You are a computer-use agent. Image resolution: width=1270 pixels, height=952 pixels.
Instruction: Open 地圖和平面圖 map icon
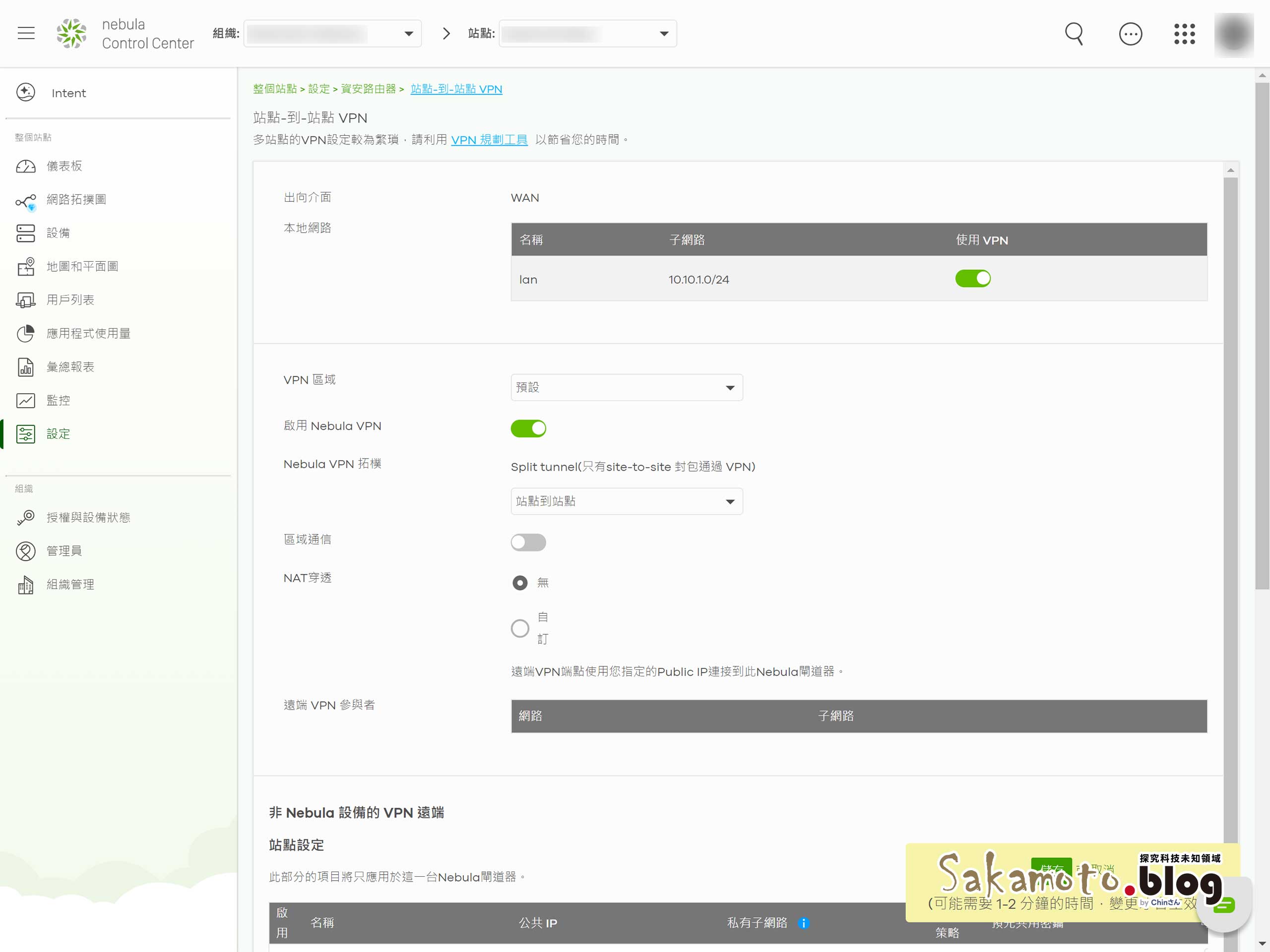[26, 267]
